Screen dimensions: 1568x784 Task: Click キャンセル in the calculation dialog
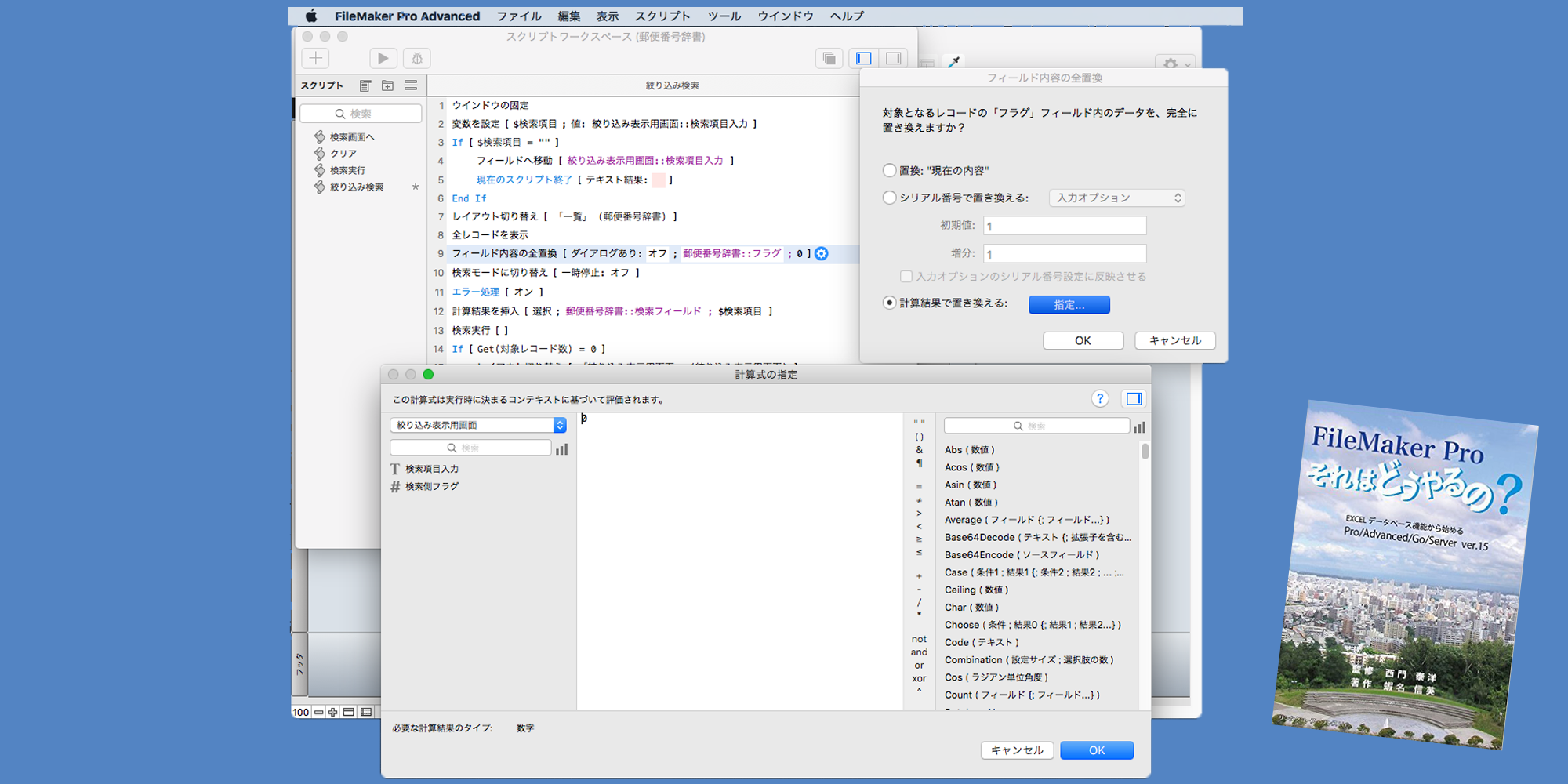[x=1017, y=750]
